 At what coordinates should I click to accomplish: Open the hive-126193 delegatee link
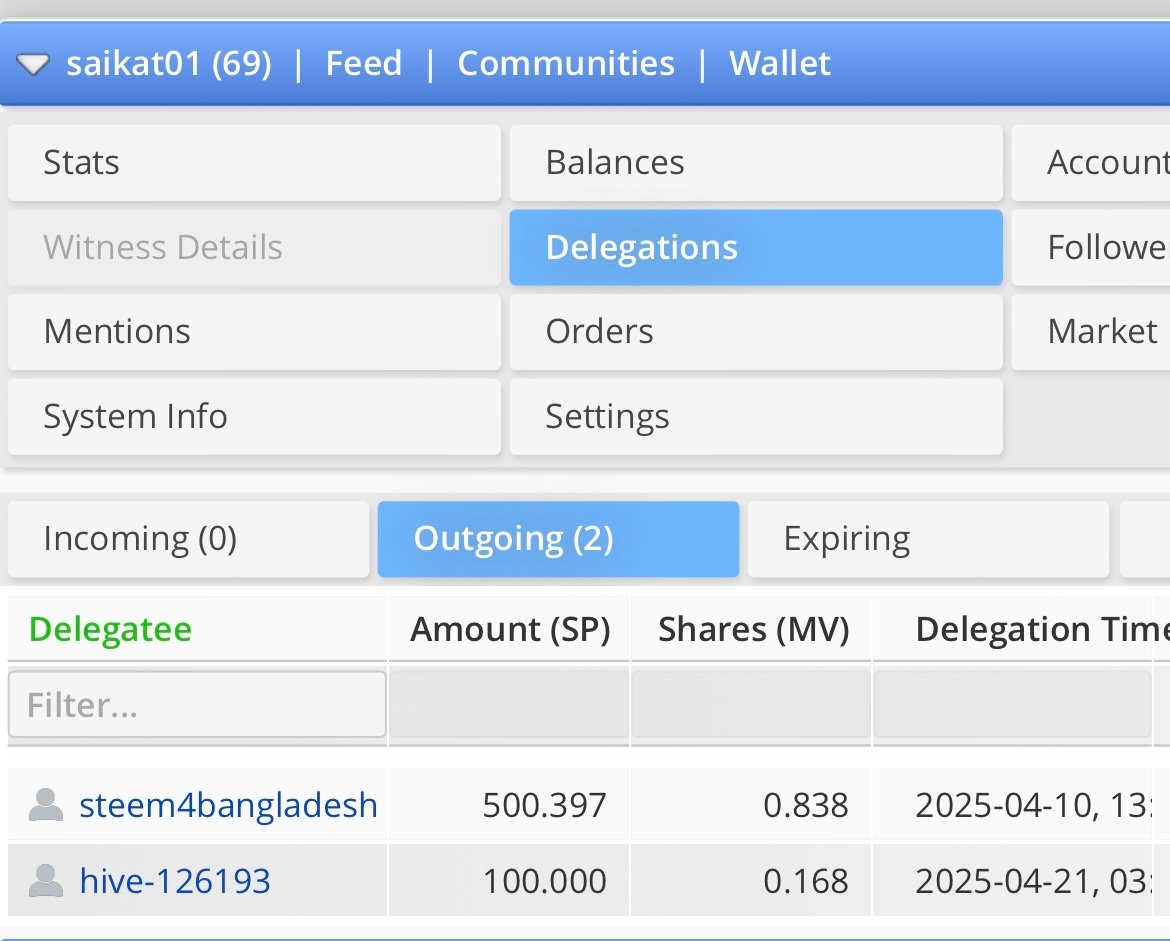pos(175,881)
